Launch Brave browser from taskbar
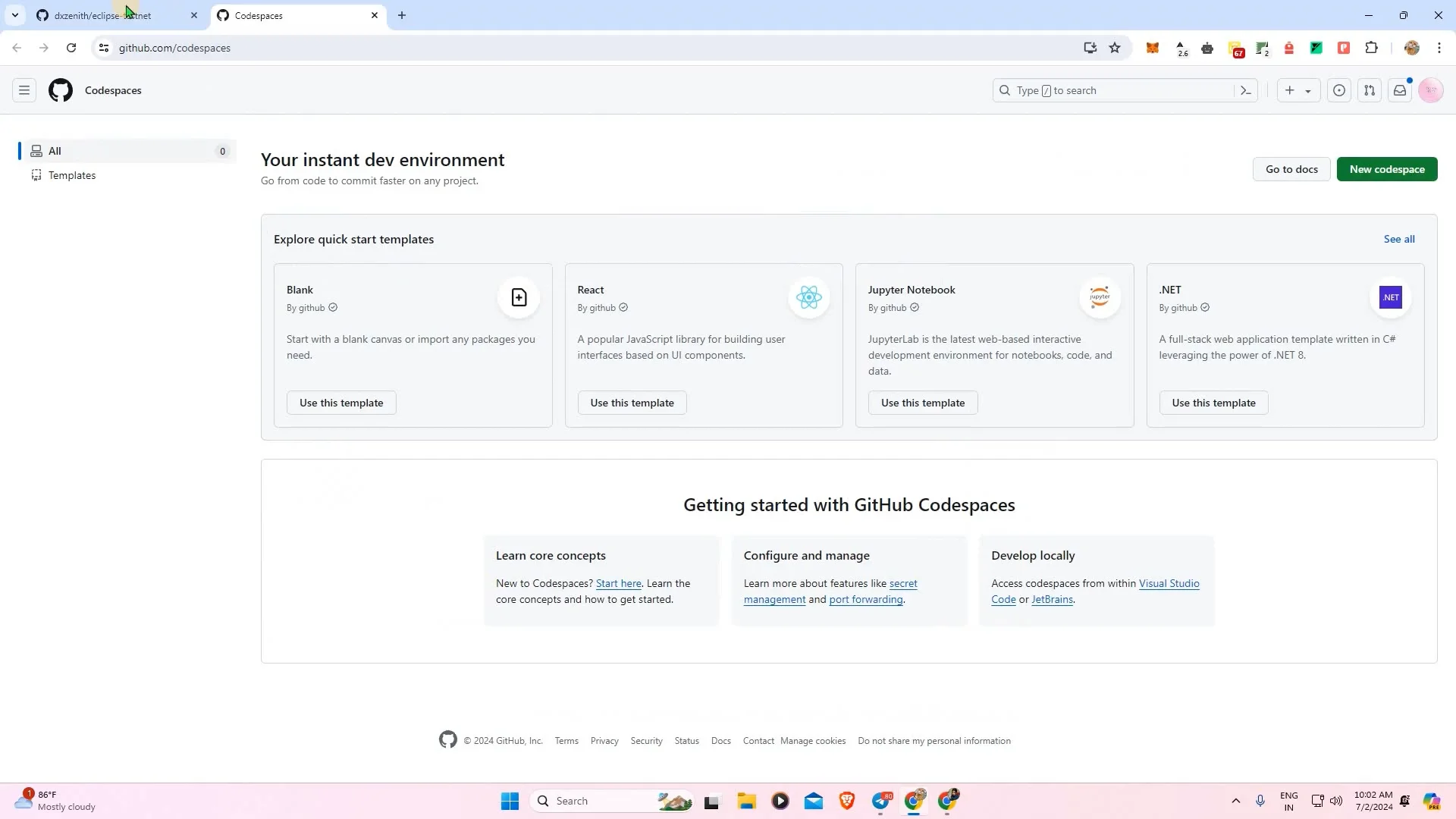This screenshot has width=1456, height=819. [847, 801]
